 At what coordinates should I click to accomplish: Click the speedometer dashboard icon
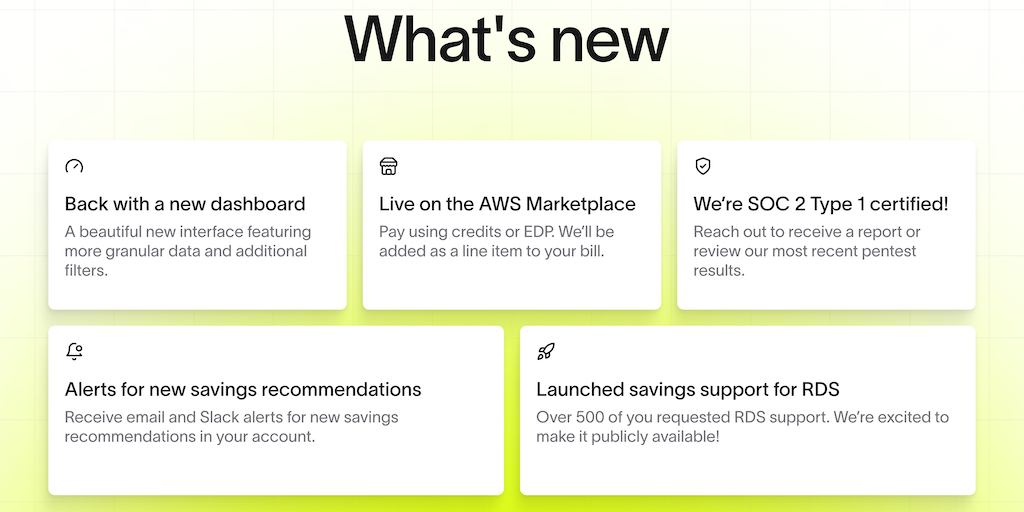(74, 166)
